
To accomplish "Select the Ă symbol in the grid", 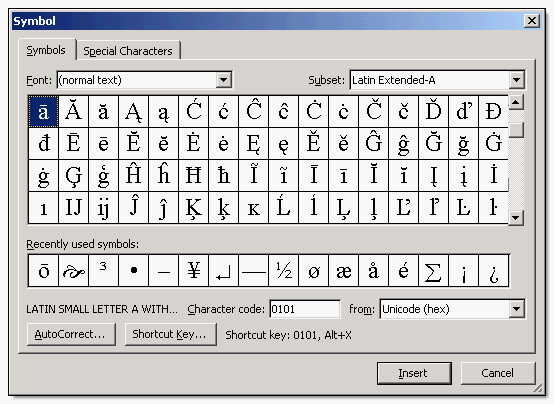I will pyautogui.click(x=73, y=111).
